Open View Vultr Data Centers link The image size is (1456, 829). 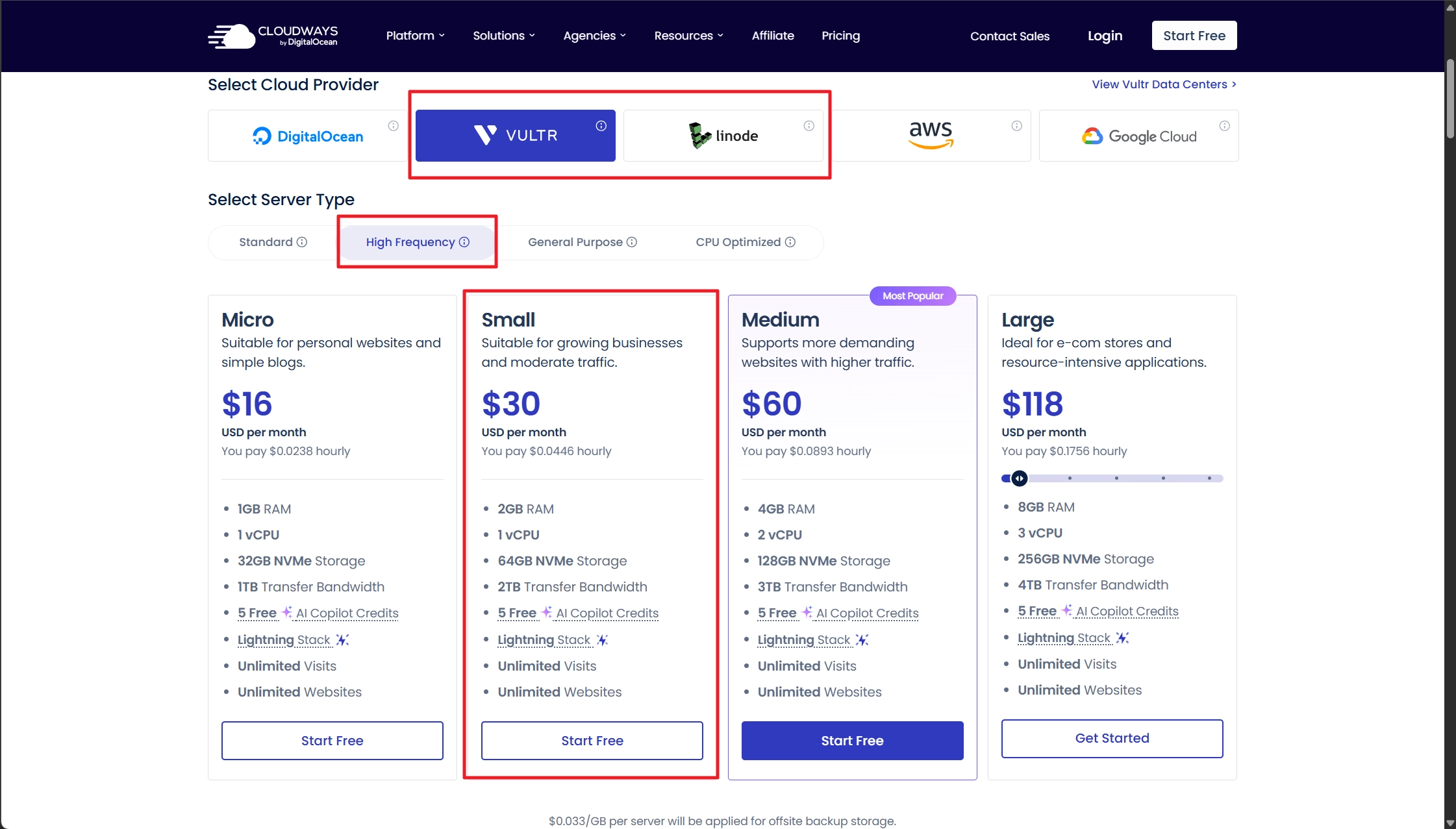click(x=1164, y=84)
